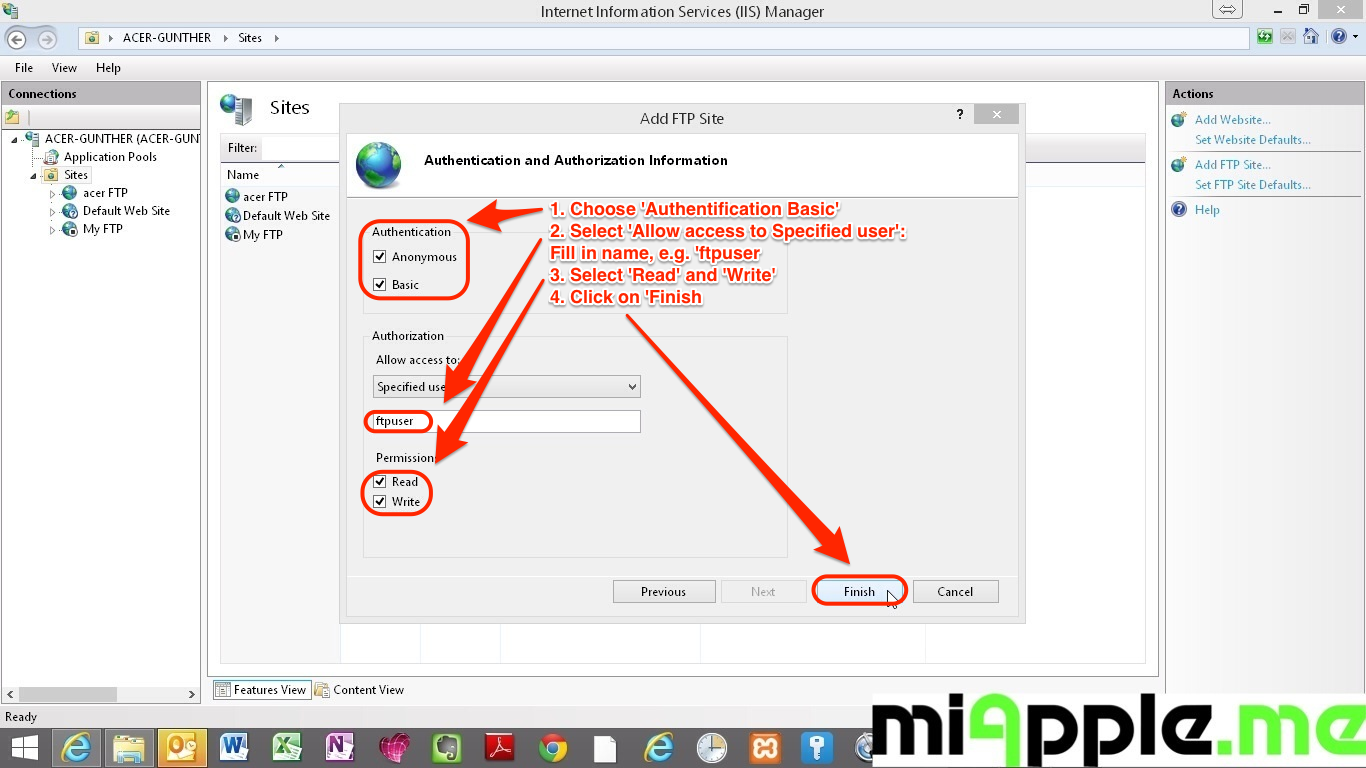
Task: Click the Finish button
Action: click(859, 592)
